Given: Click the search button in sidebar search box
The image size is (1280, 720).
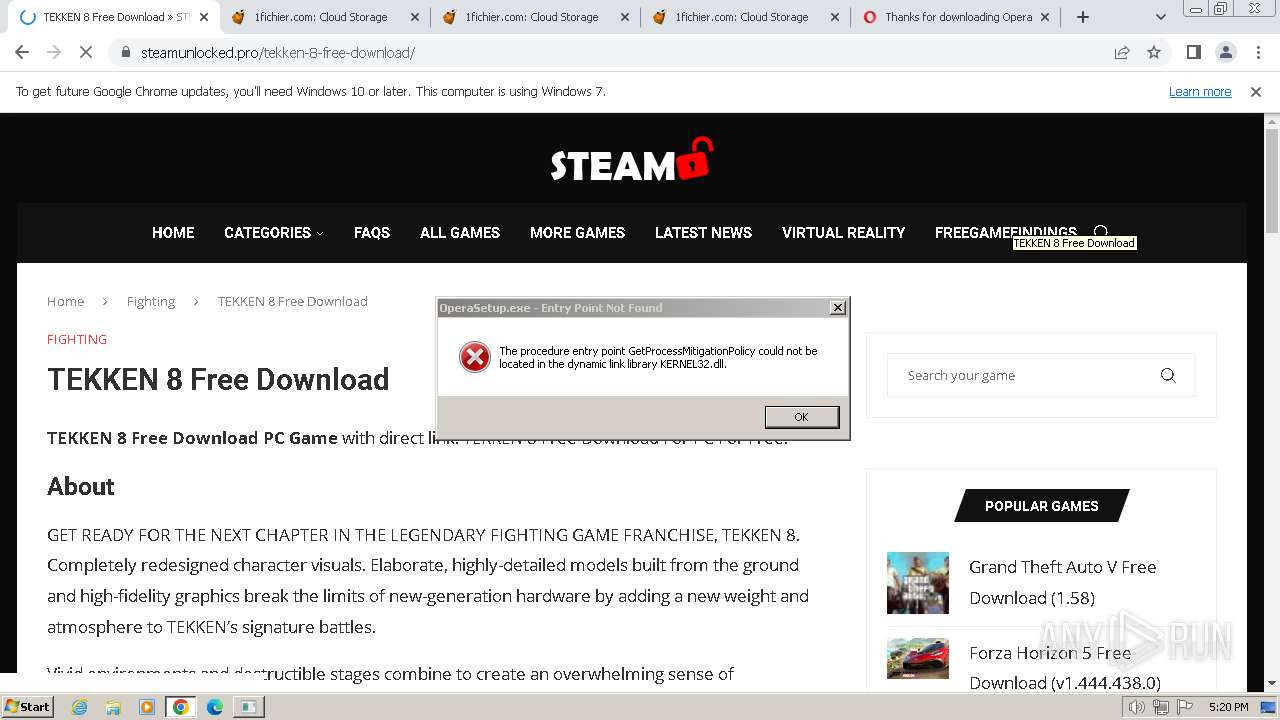Looking at the screenshot, I should (1168, 375).
